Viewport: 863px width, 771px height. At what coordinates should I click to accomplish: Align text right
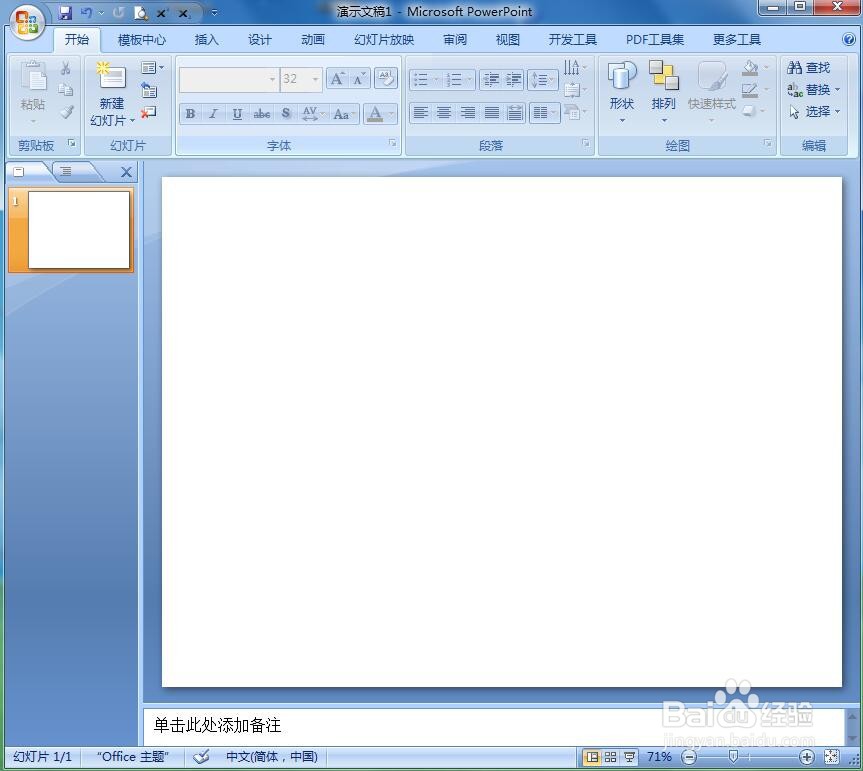pyautogui.click(x=468, y=113)
